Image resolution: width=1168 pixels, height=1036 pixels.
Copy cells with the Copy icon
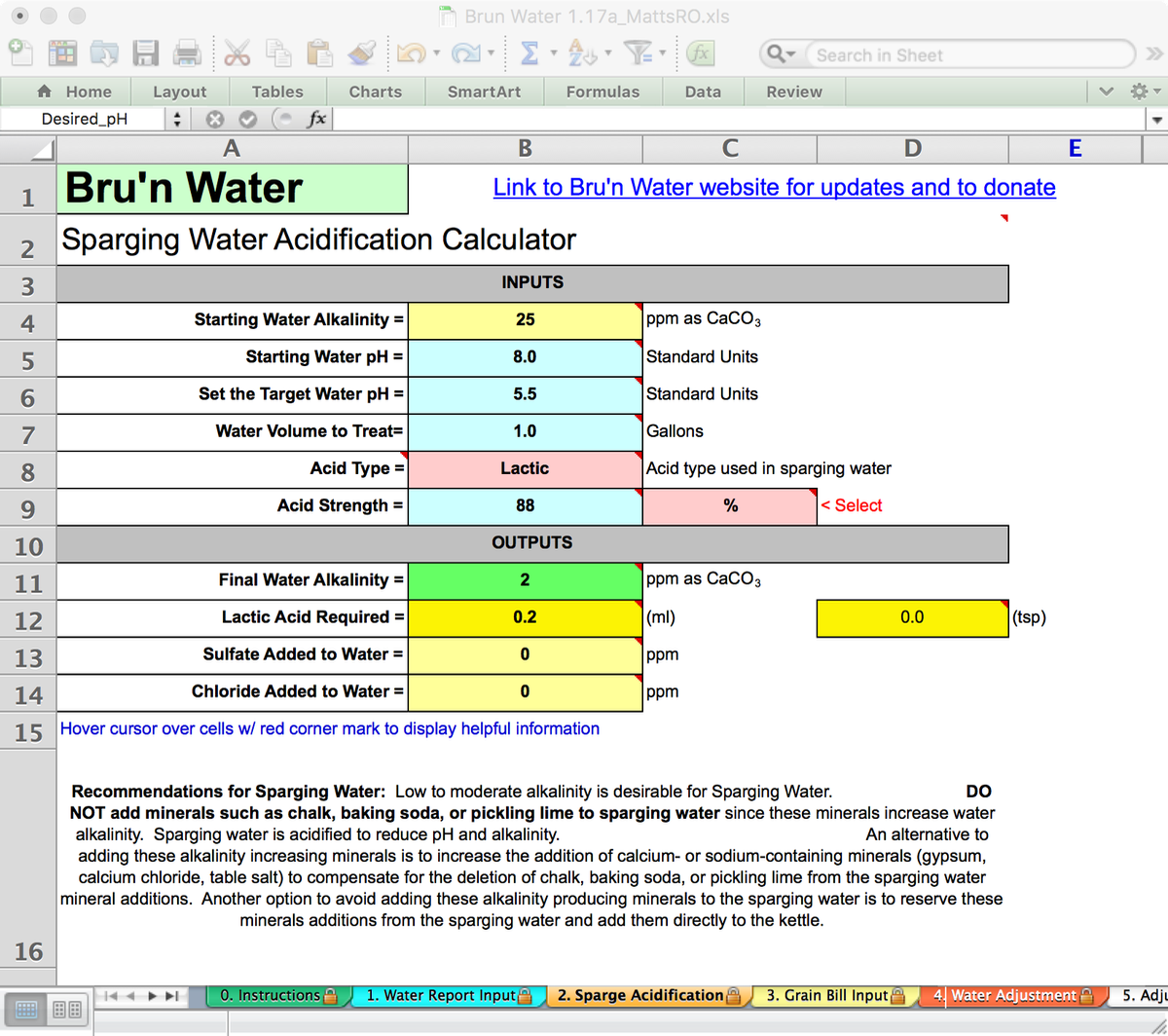pos(278,54)
